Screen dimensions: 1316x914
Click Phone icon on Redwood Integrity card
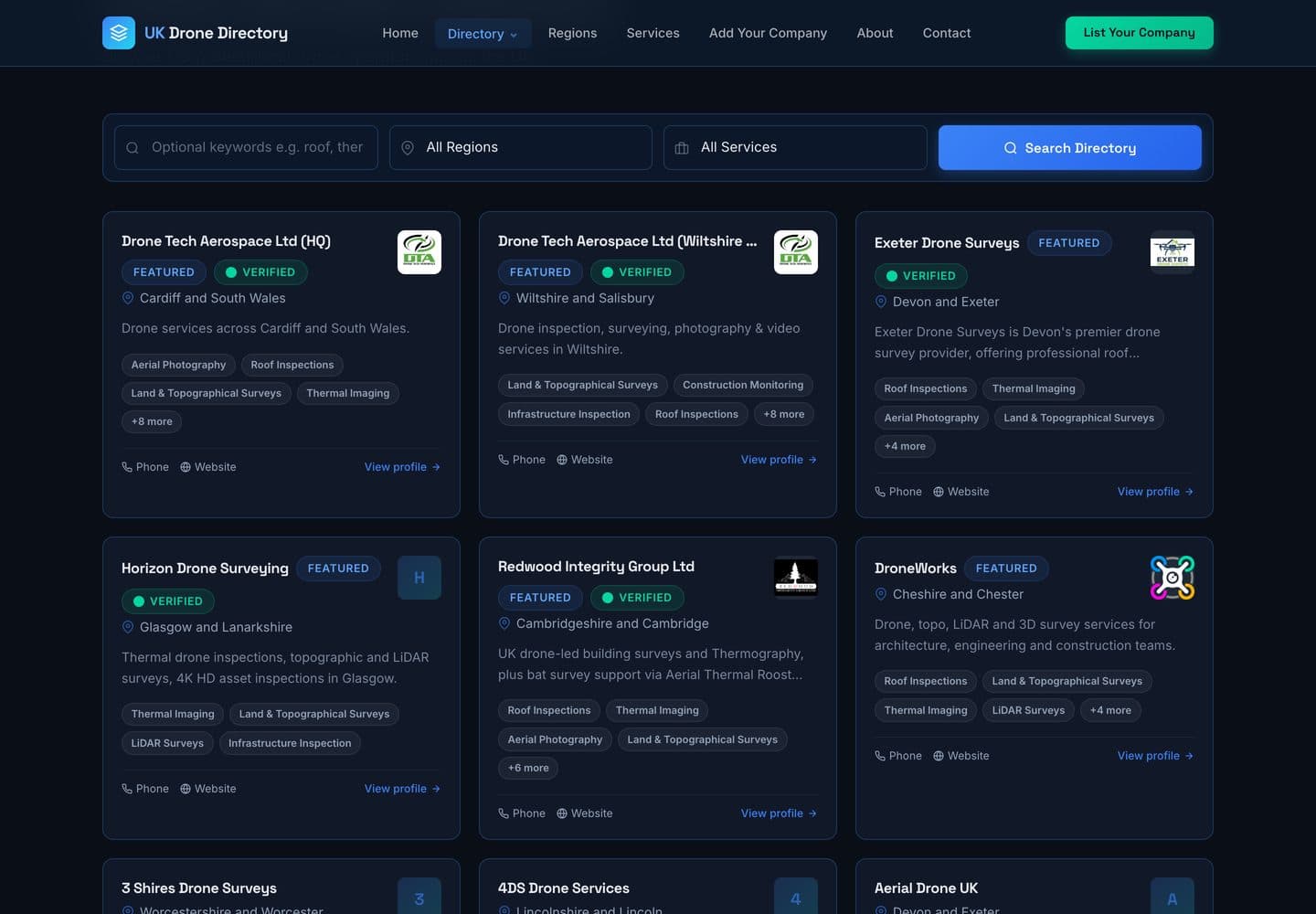pyautogui.click(x=504, y=813)
